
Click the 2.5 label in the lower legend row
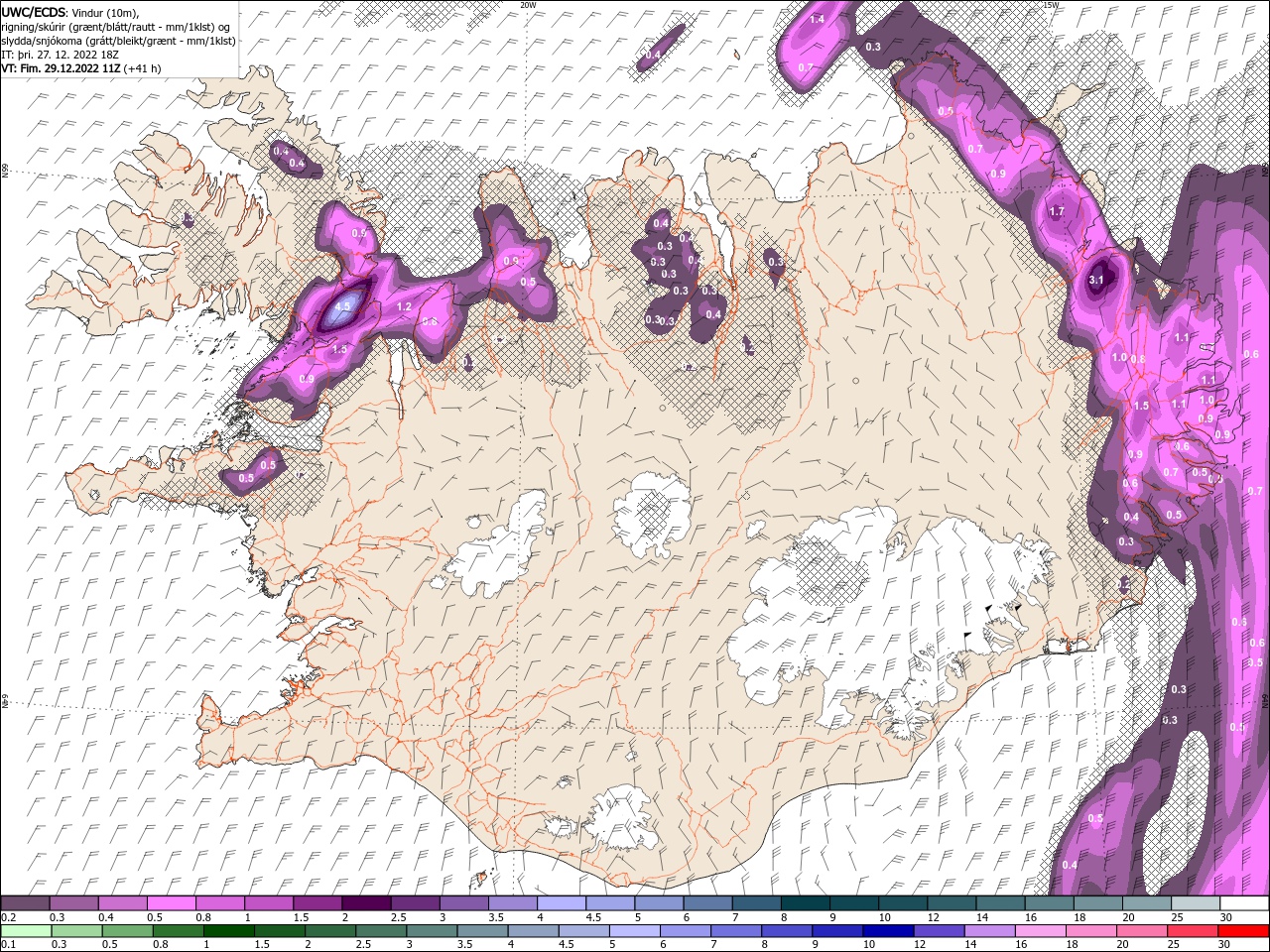click(363, 944)
